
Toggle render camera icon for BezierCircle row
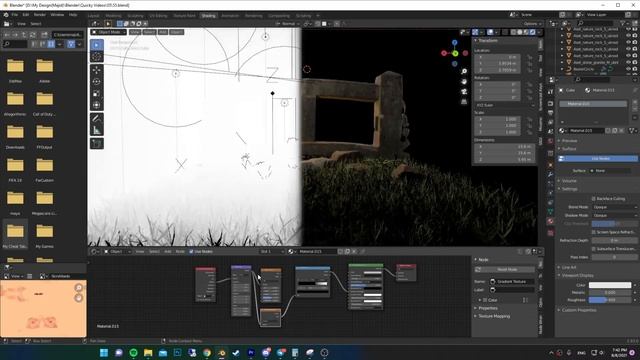[635, 69]
